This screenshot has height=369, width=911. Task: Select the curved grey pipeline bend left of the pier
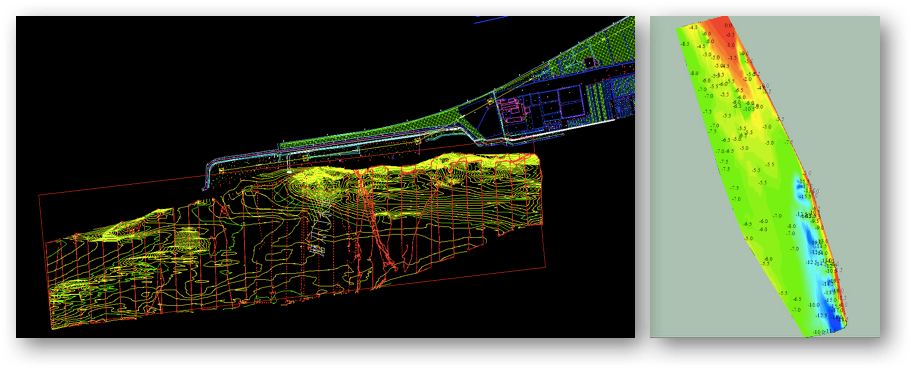[210, 174]
